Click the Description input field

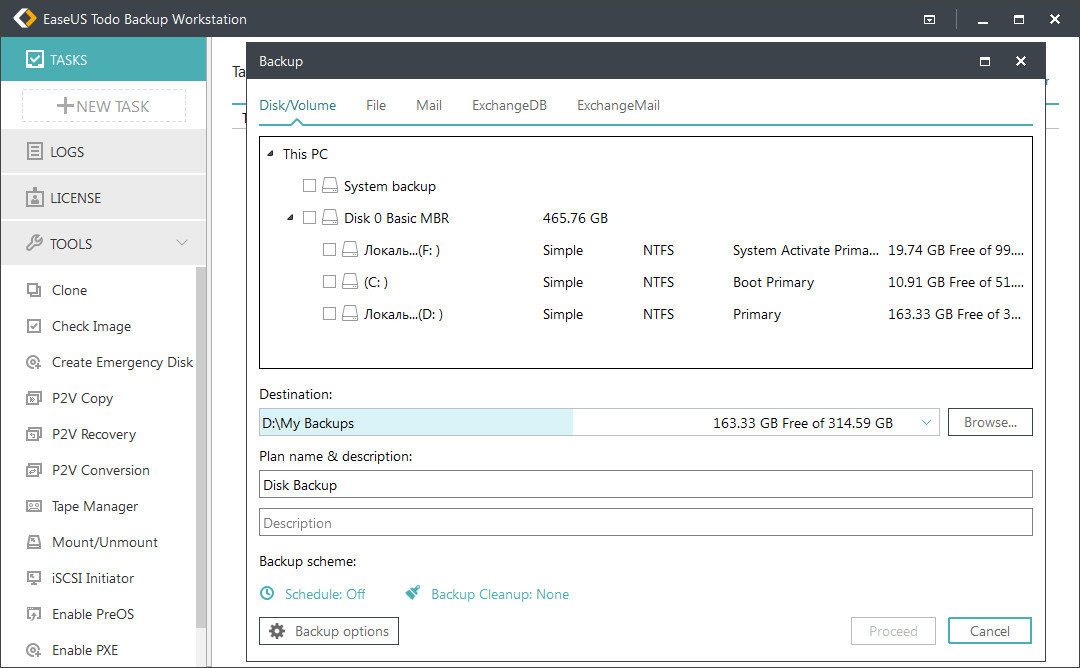pyautogui.click(x=645, y=523)
